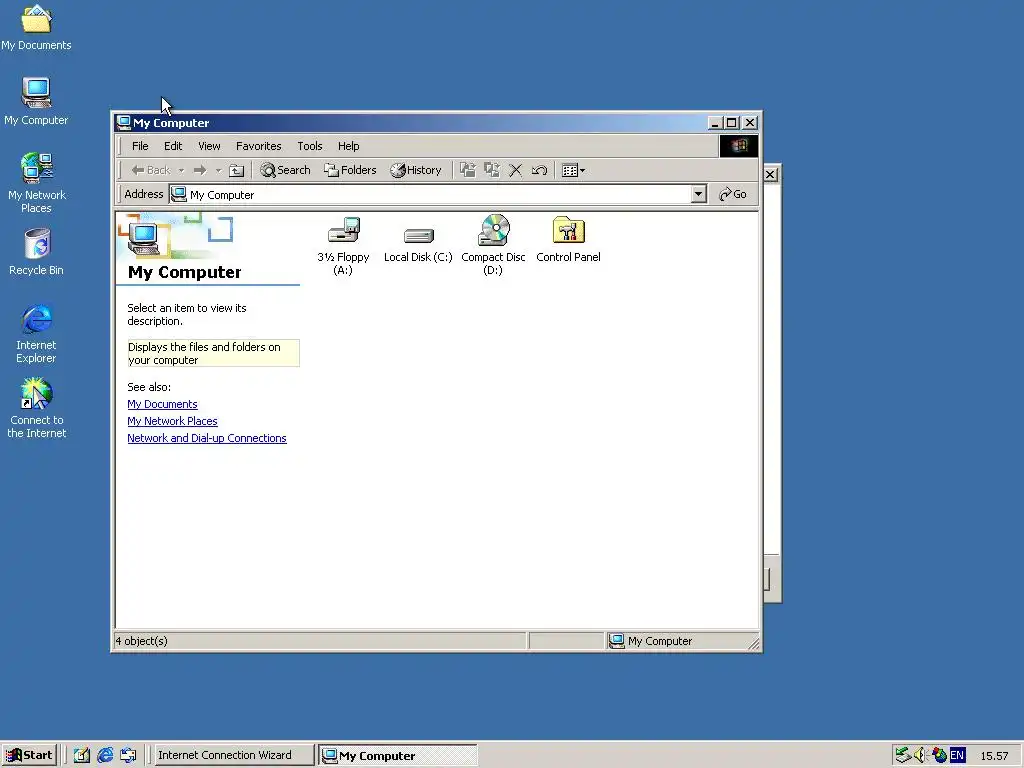Select the My Computer desktop icon
The image size is (1024, 768).
[37, 101]
